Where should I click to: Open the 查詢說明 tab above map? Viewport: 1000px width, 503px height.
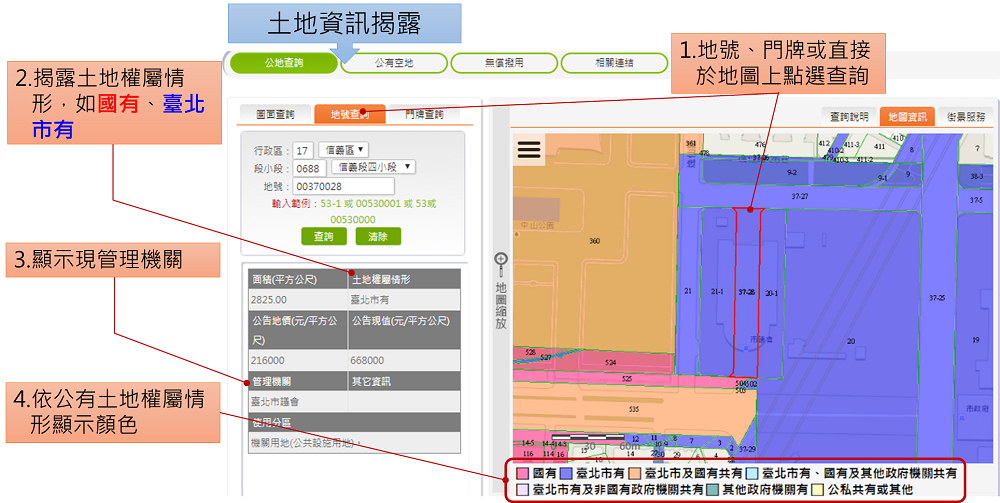[x=849, y=116]
